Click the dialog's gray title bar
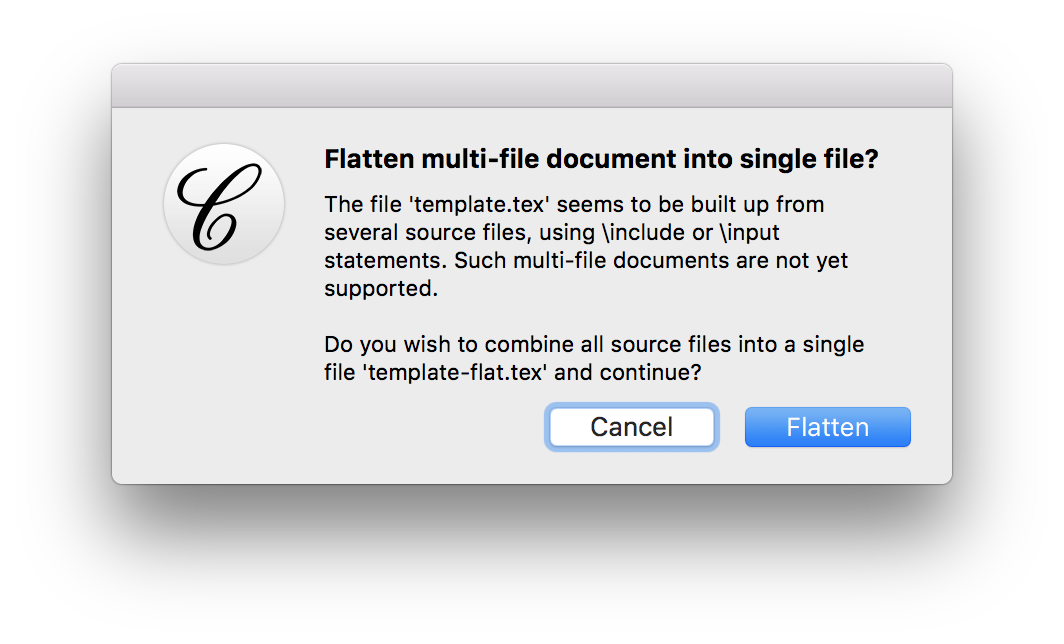This screenshot has width=1064, height=644. coord(532,86)
